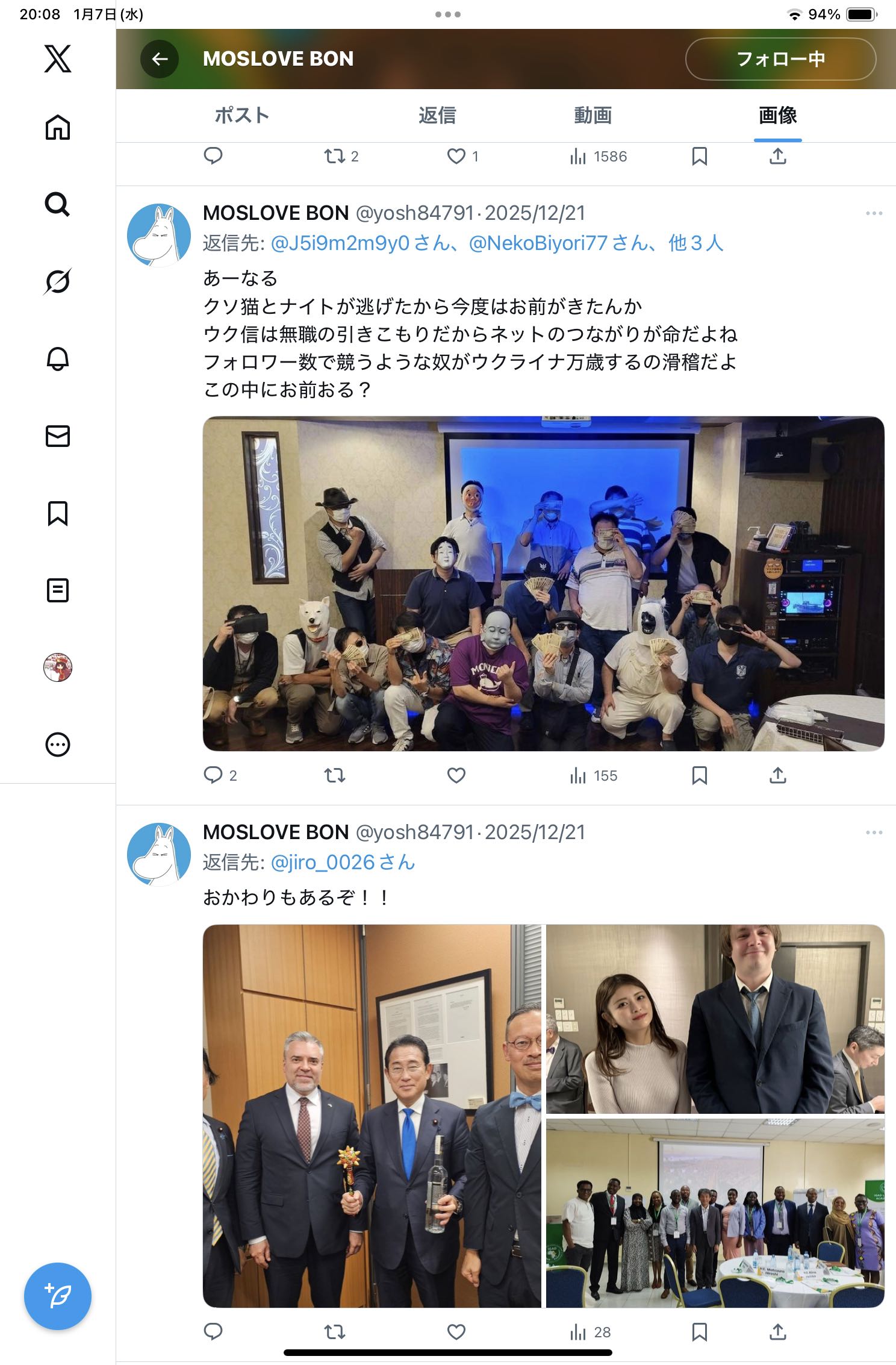Switch to the 動画 tab
The height and width of the screenshot is (1365, 896).
click(593, 115)
